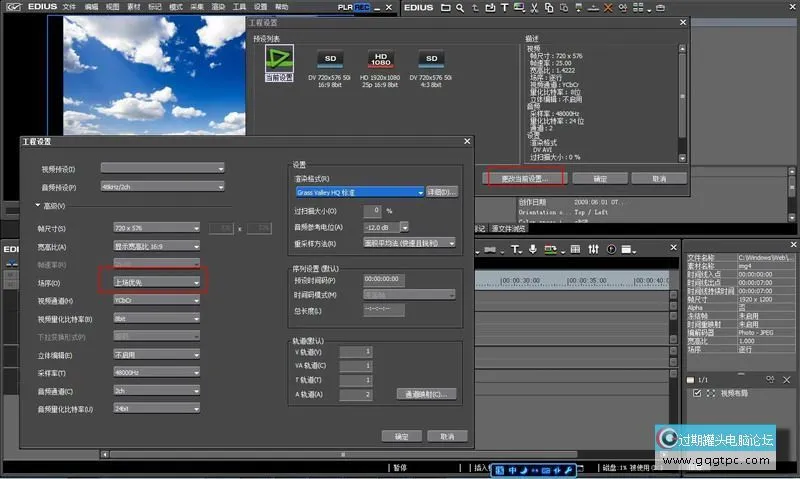Click the microphone voice-over icon on timeline toolbar
Image resolution: width=800 pixels, height=479 pixels.
(532, 249)
